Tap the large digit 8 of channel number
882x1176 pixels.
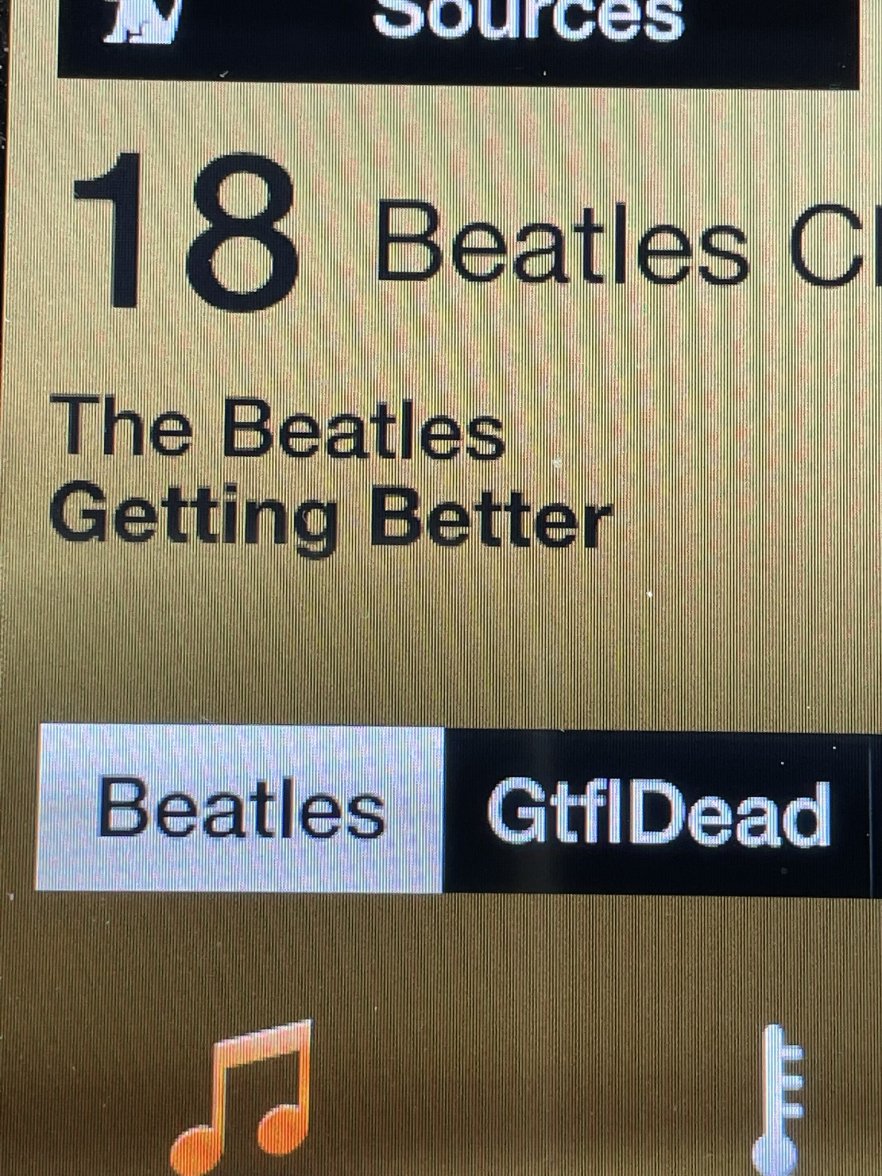(x=242, y=232)
